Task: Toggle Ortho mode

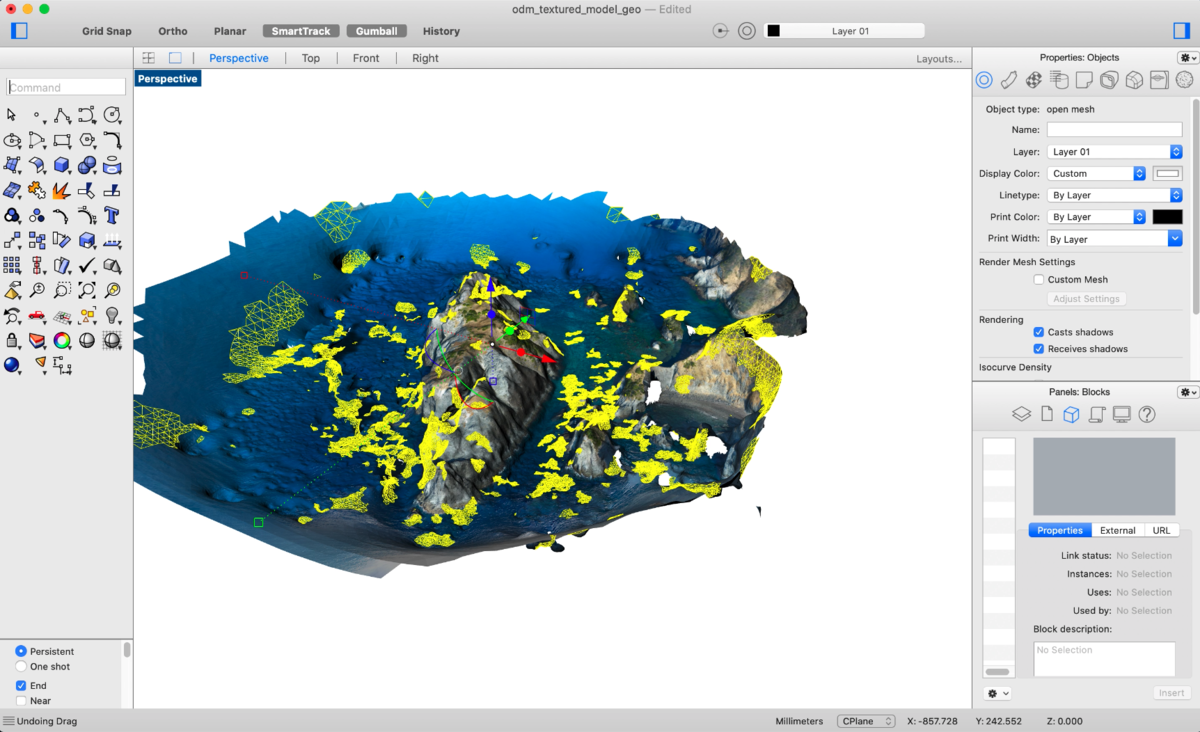Action: coord(173,31)
